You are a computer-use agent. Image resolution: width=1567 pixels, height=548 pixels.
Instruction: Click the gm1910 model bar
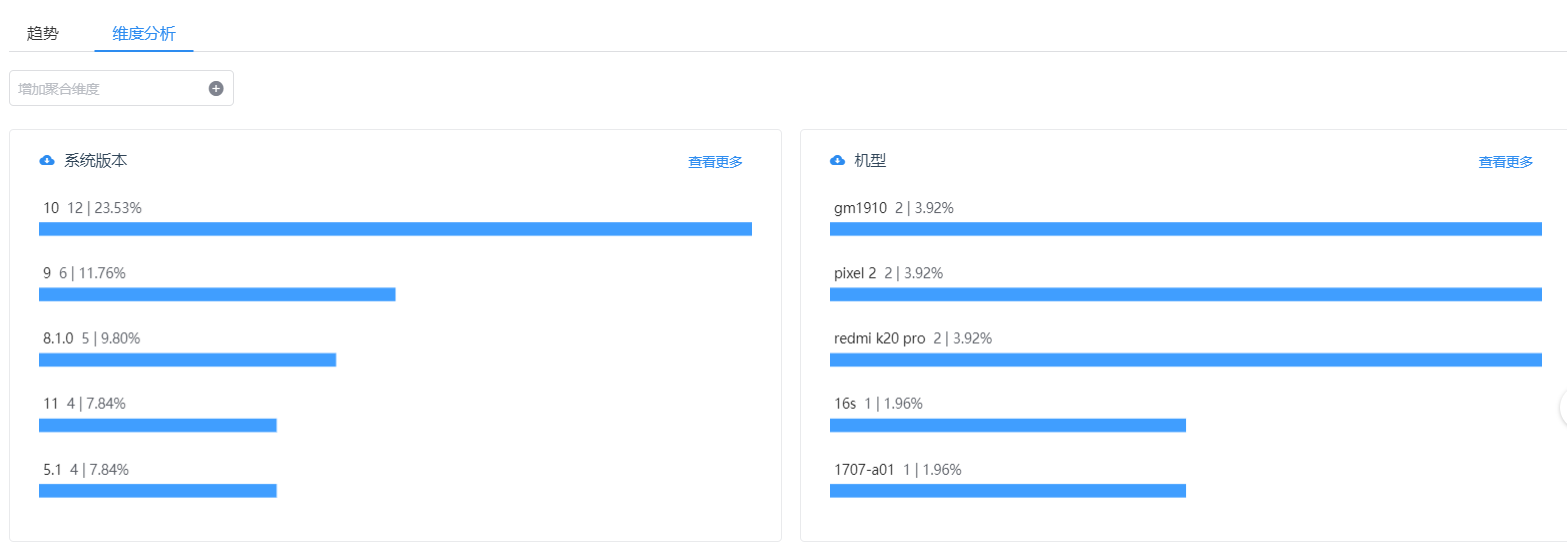[1186, 229]
